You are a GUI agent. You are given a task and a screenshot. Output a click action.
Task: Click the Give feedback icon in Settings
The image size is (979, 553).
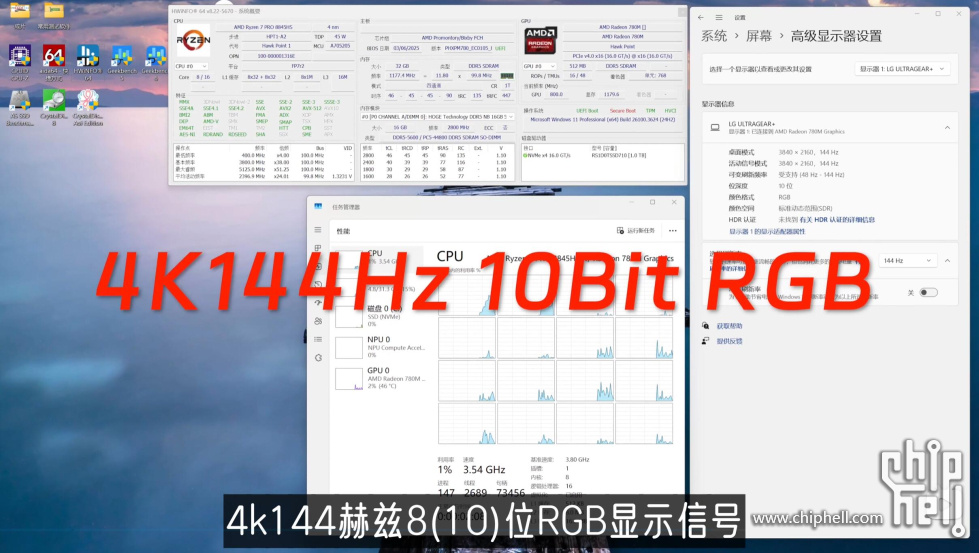point(706,341)
